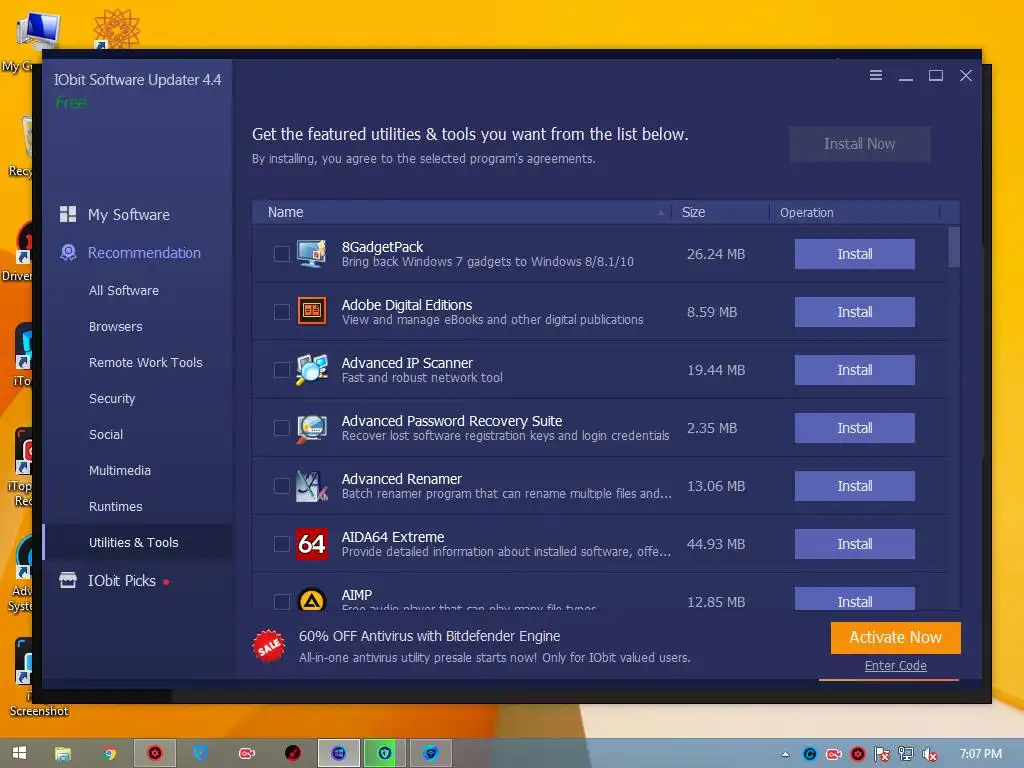The width and height of the screenshot is (1024, 768).
Task: Tick the Adobe Digital Editions checkbox
Action: [281, 312]
